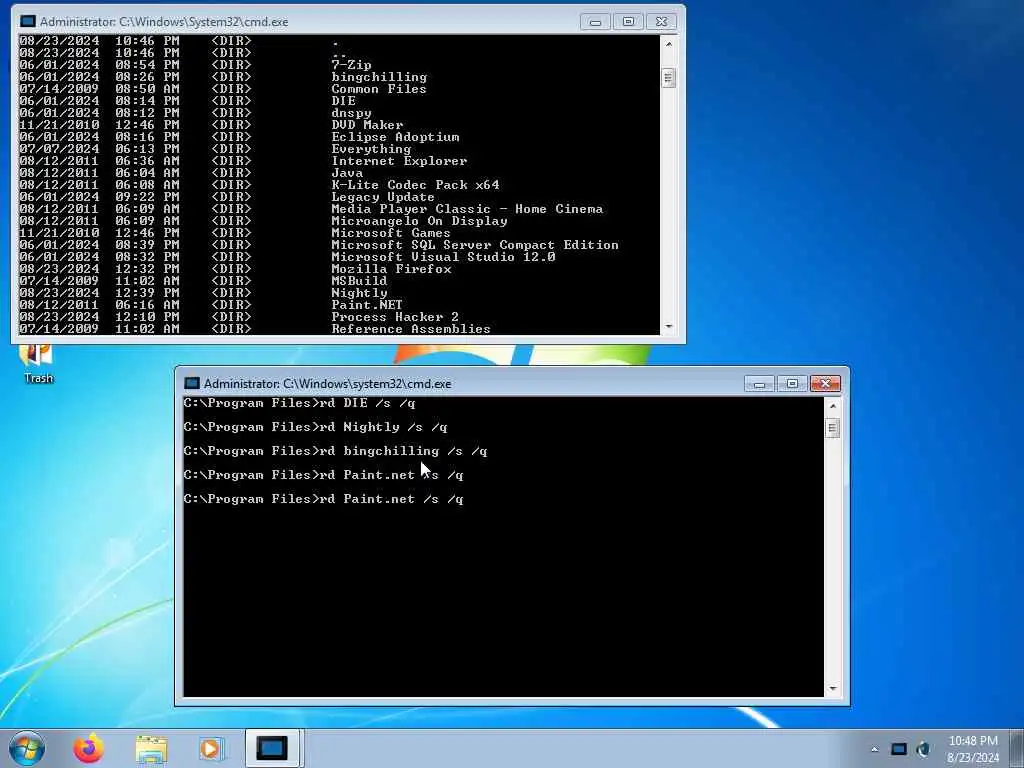Click the 'DIE' directory listing entry
The width and height of the screenshot is (1024, 768).
344,101
